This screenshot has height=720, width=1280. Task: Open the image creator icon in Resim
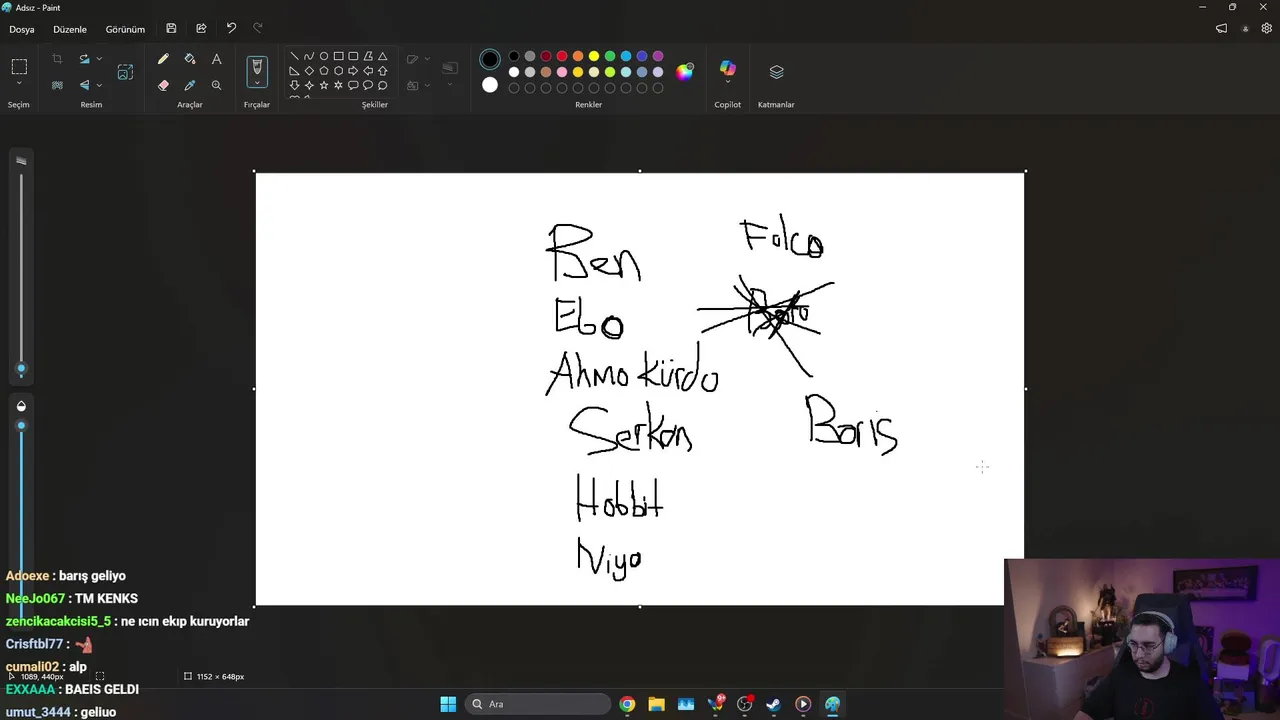coord(125,72)
